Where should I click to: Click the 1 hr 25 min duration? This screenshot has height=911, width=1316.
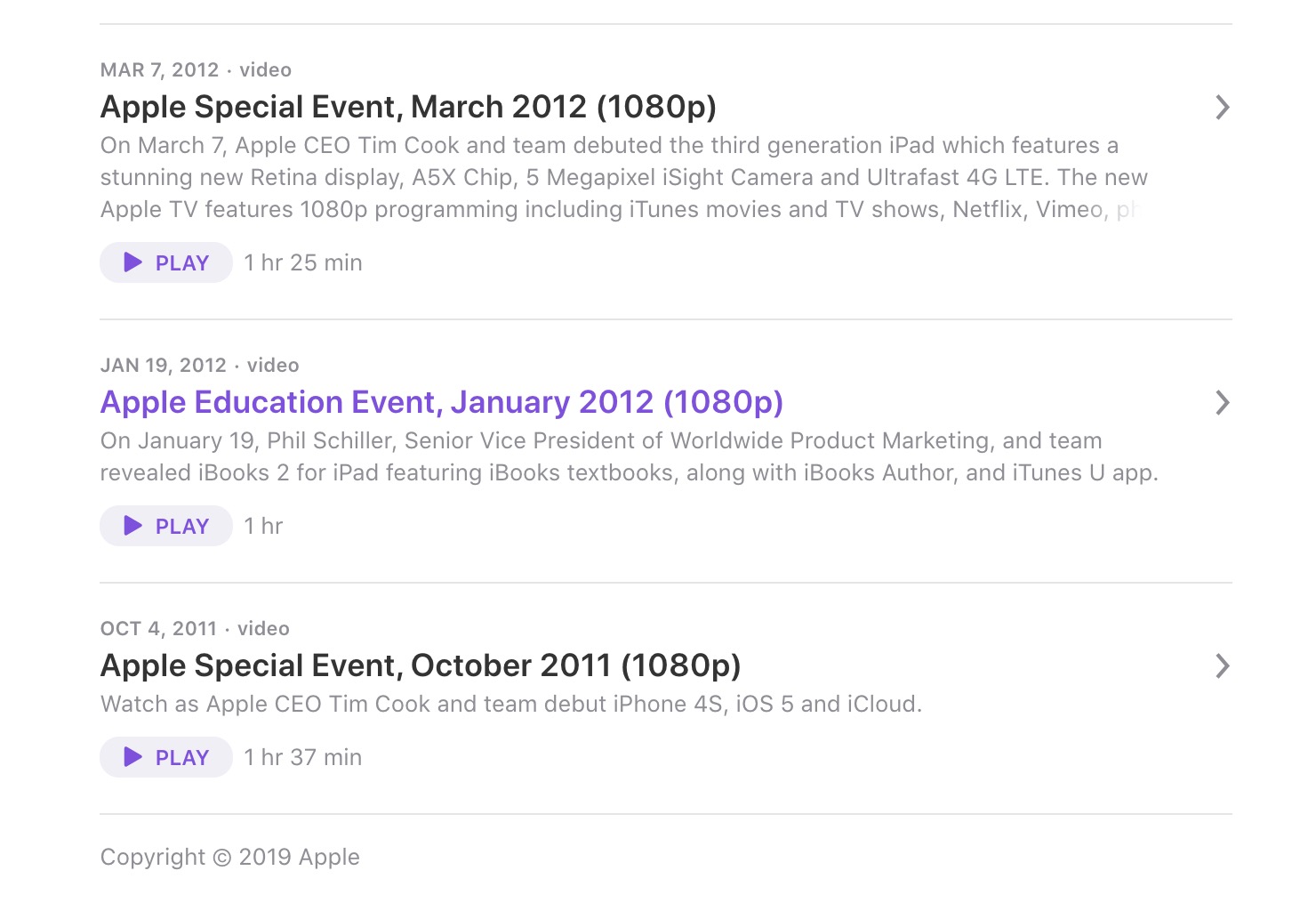(x=303, y=262)
